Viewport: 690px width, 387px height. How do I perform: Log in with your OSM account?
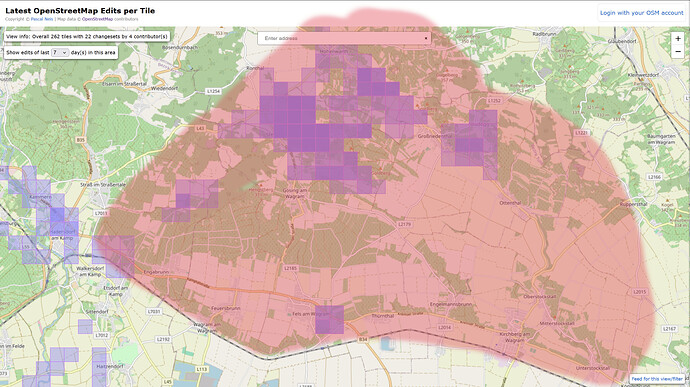coord(642,13)
